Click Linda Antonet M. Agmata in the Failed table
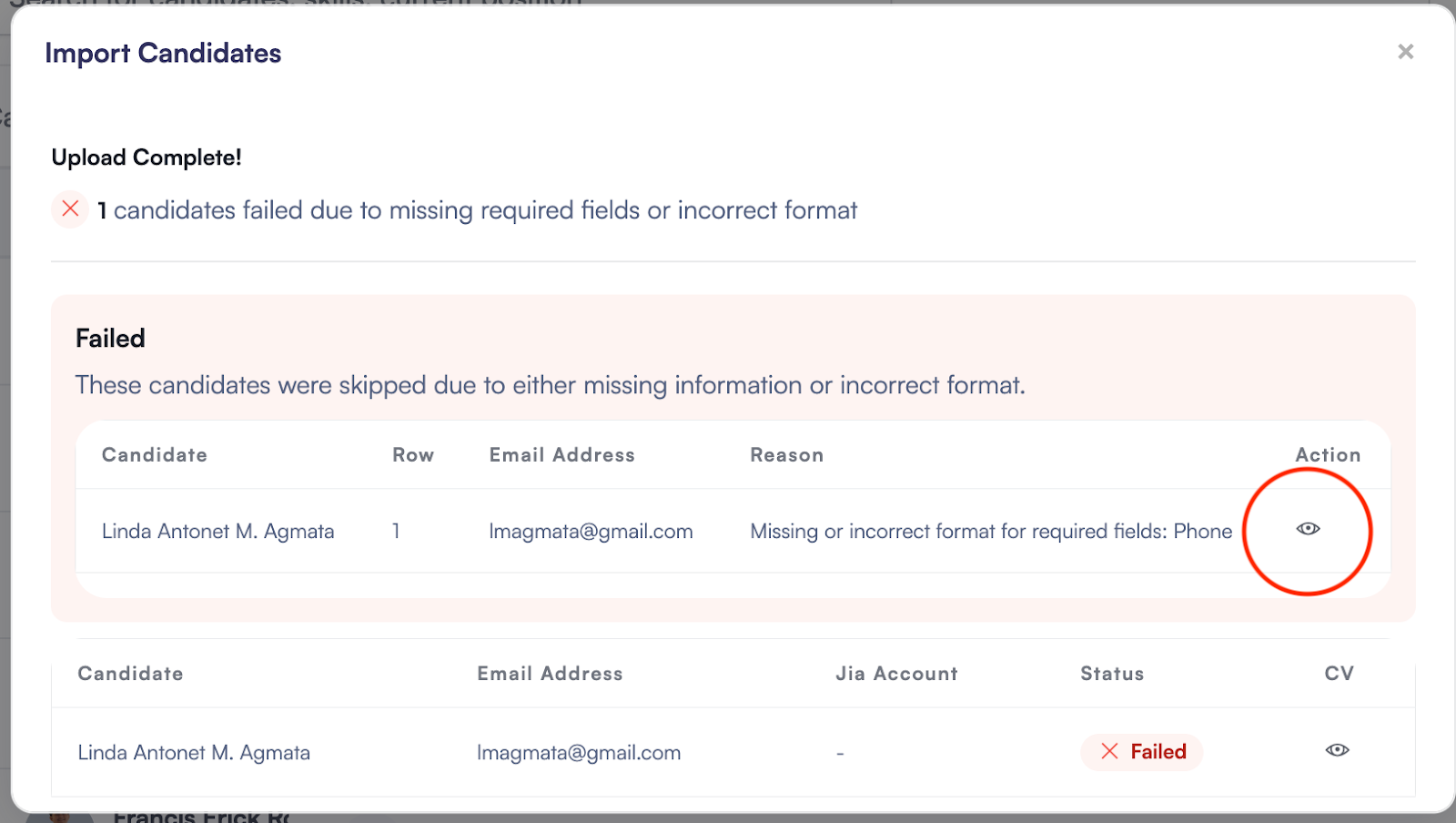Screen dimensions: 1456x823 (x=217, y=532)
